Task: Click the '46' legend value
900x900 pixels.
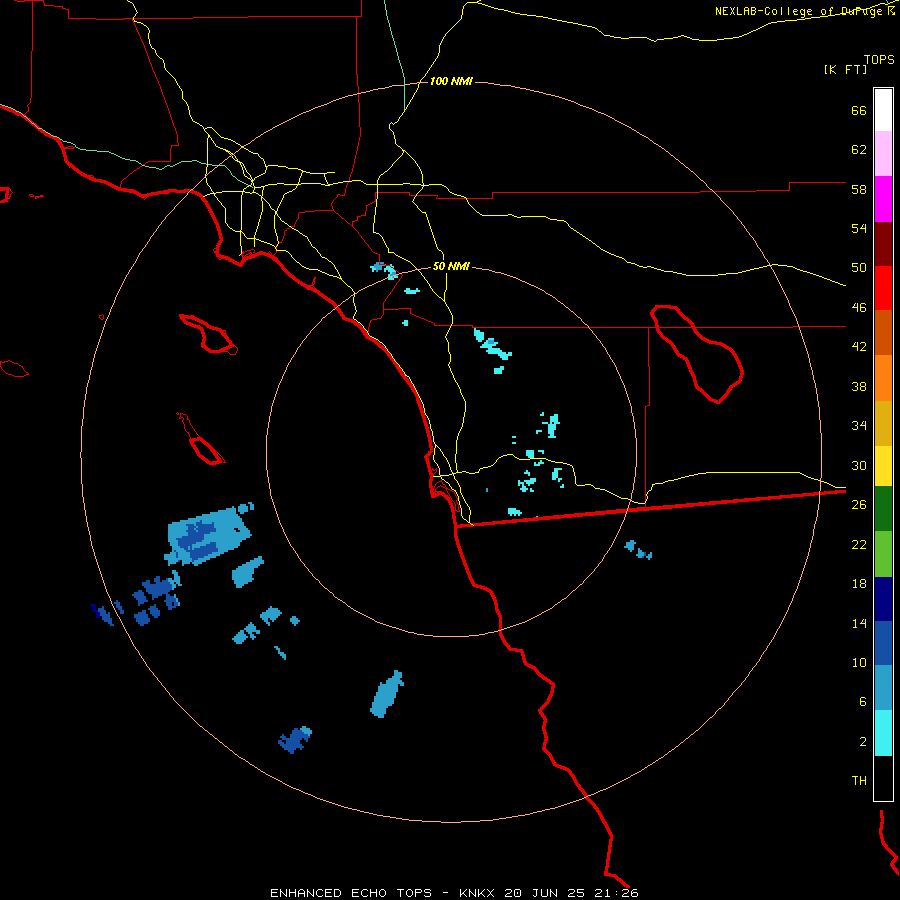Action: 859,308
